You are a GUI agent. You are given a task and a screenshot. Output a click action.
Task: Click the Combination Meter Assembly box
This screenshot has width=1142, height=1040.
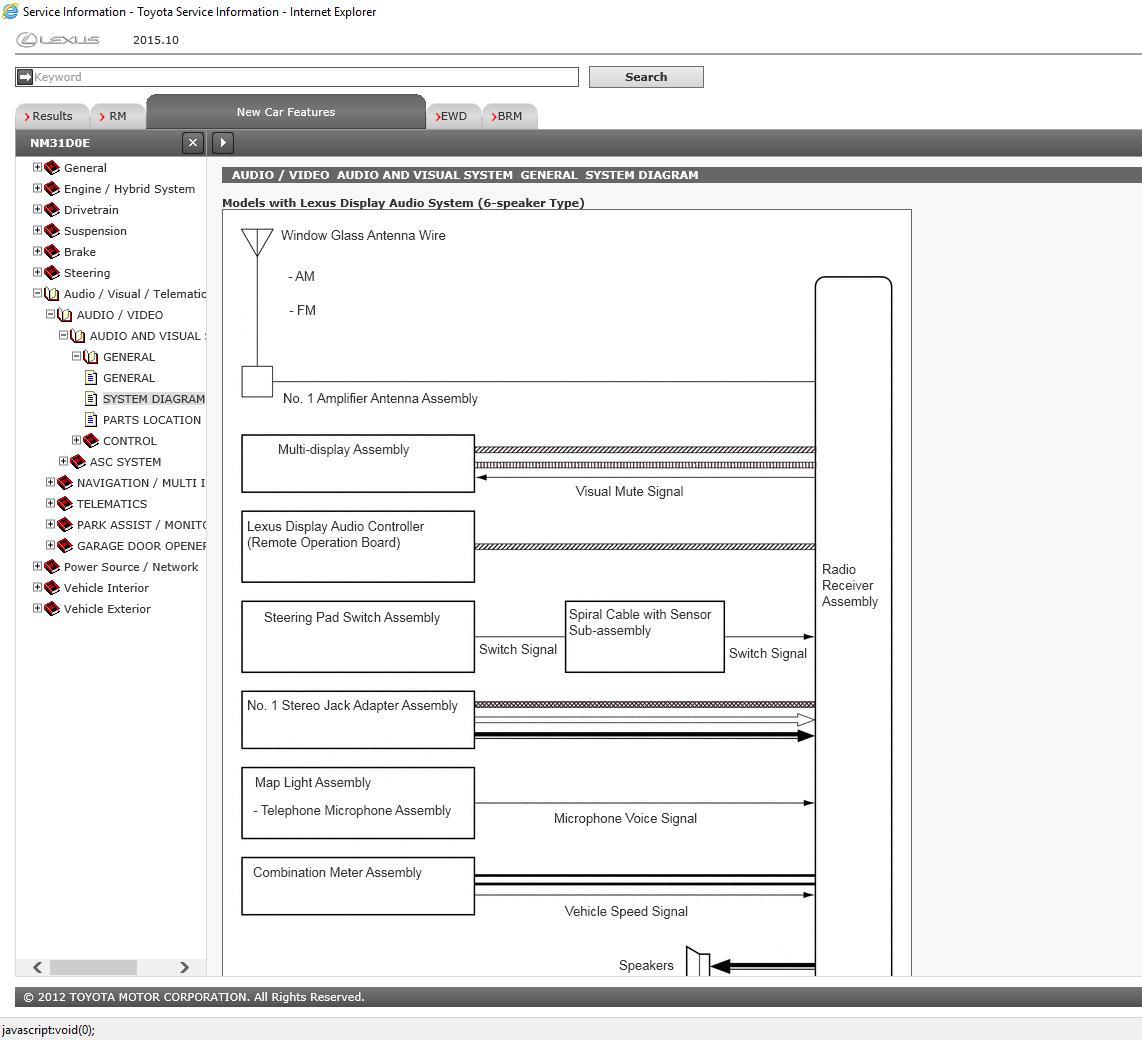[x=358, y=886]
